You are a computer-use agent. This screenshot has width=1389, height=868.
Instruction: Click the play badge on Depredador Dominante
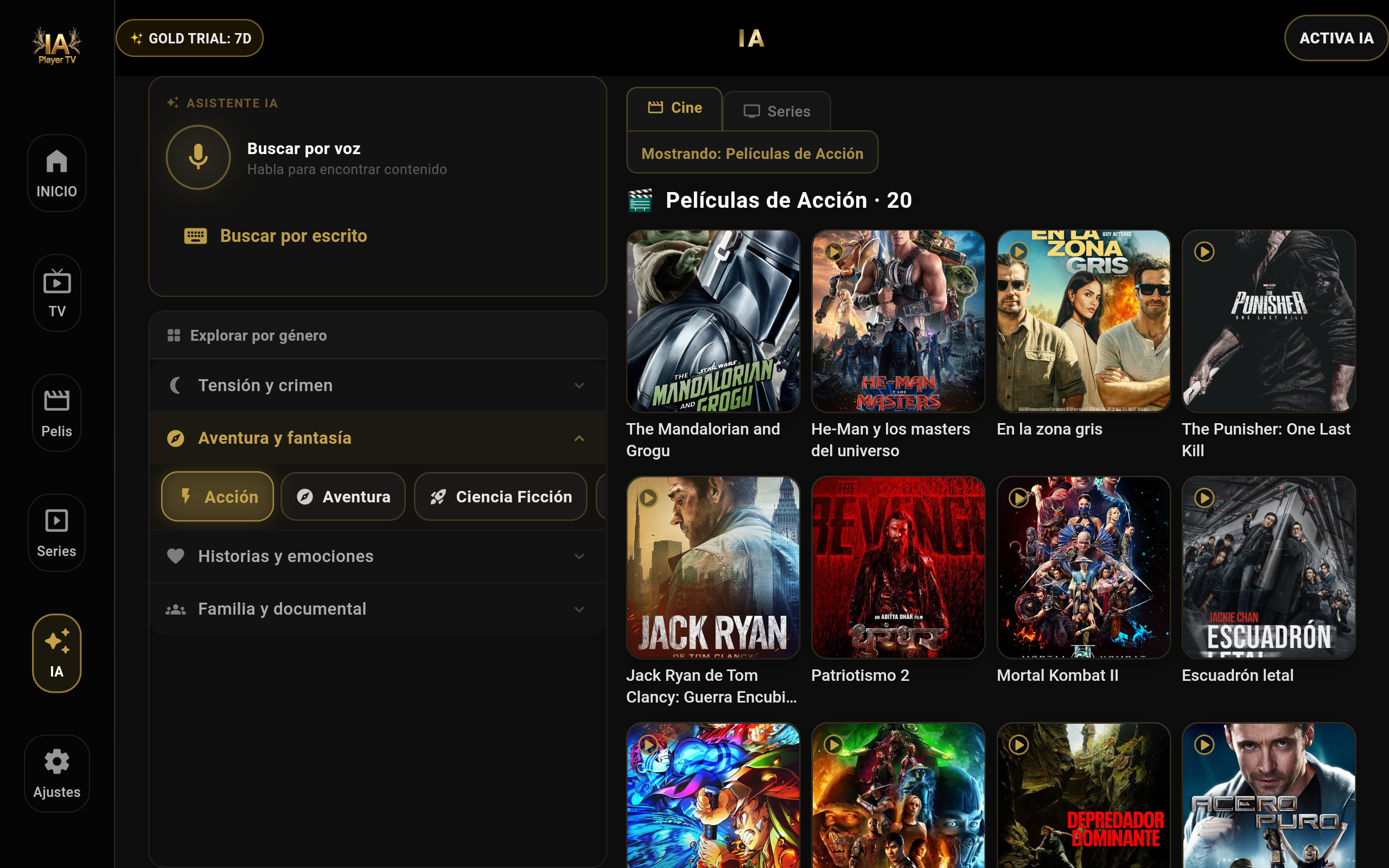(x=1019, y=744)
